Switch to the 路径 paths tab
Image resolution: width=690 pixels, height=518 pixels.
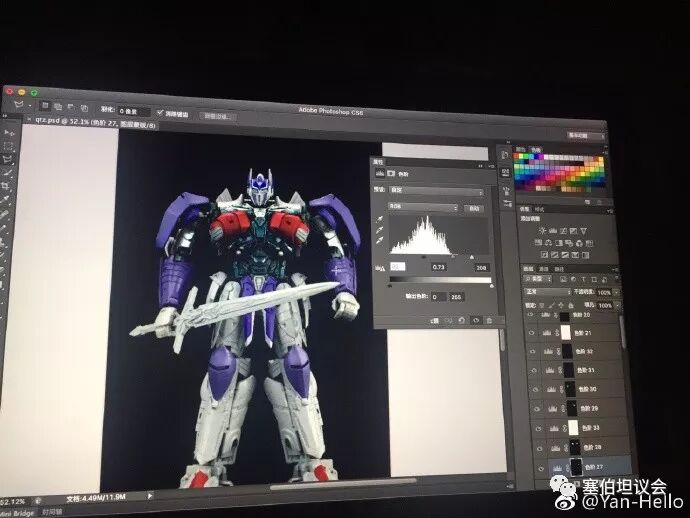click(x=559, y=268)
